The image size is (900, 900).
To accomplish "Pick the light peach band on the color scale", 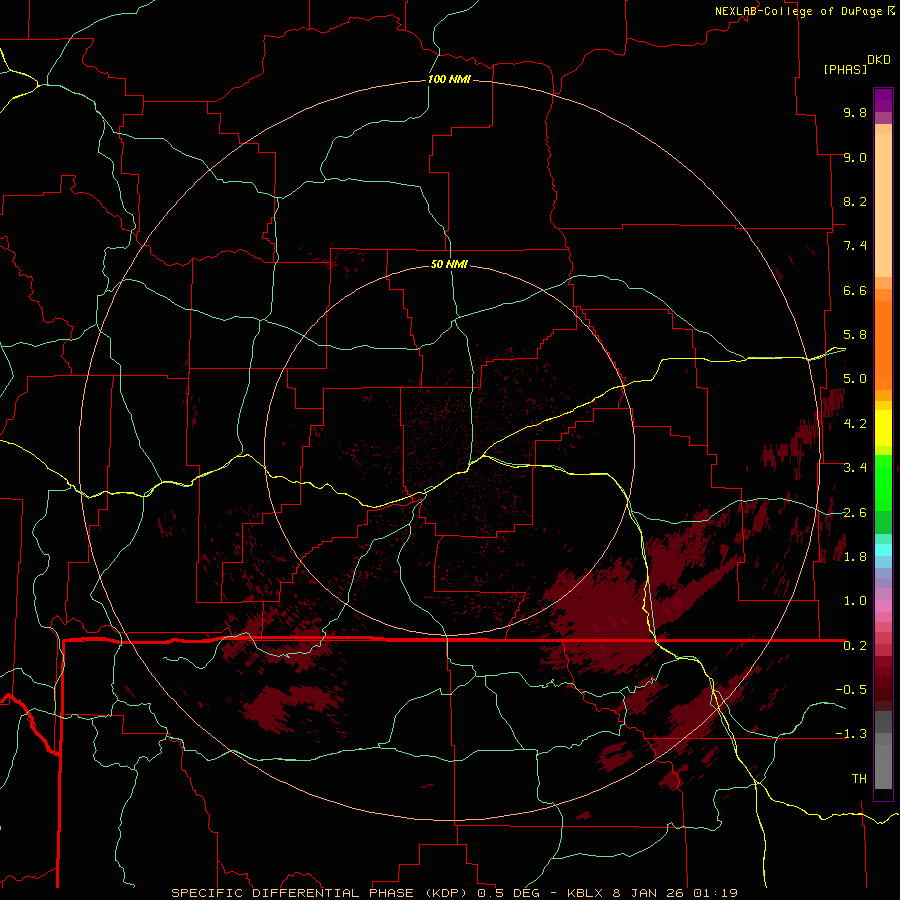I will click(883, 205).
